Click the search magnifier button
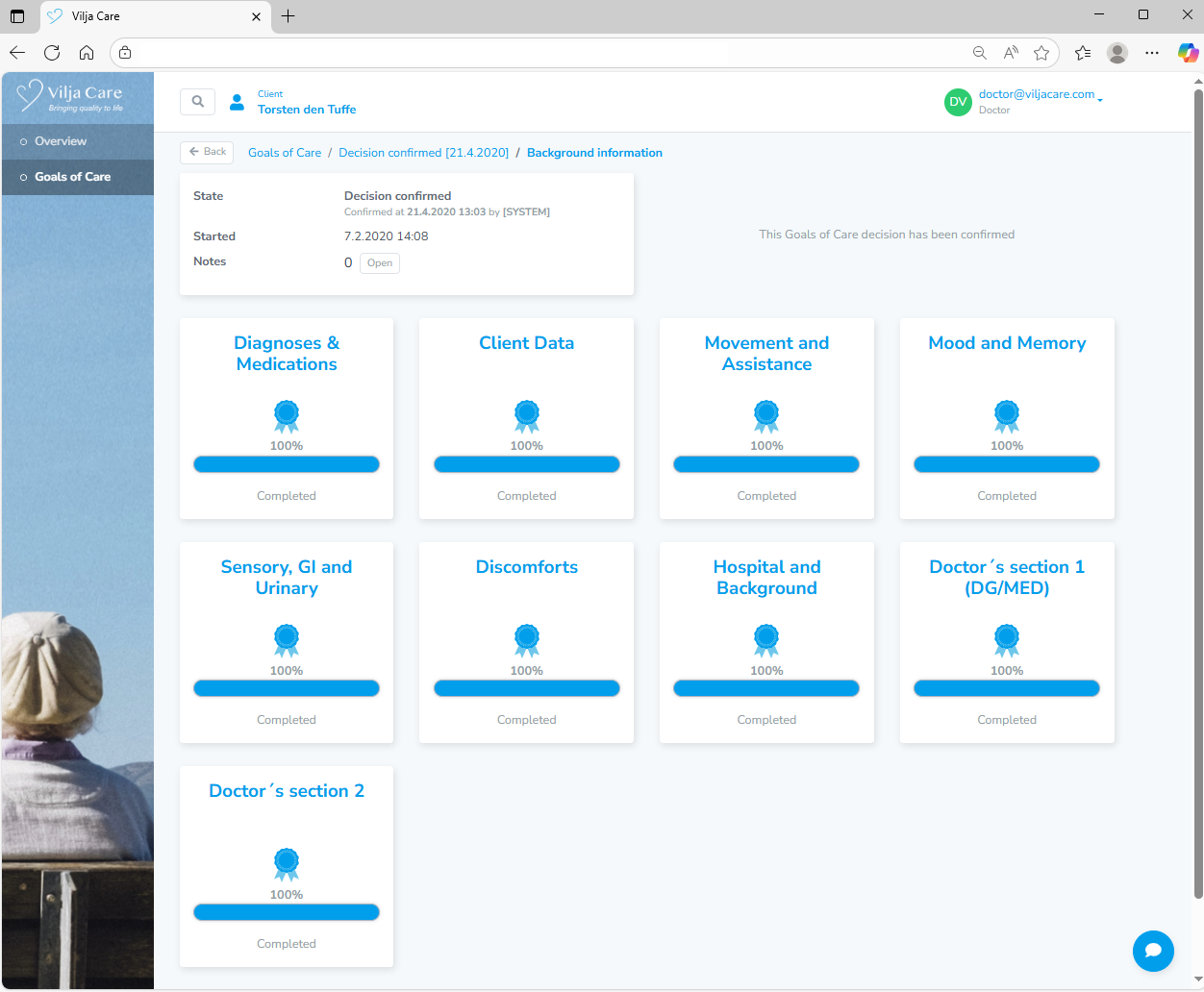Viewport: 1204px width, 992px height. click(197, 101)
